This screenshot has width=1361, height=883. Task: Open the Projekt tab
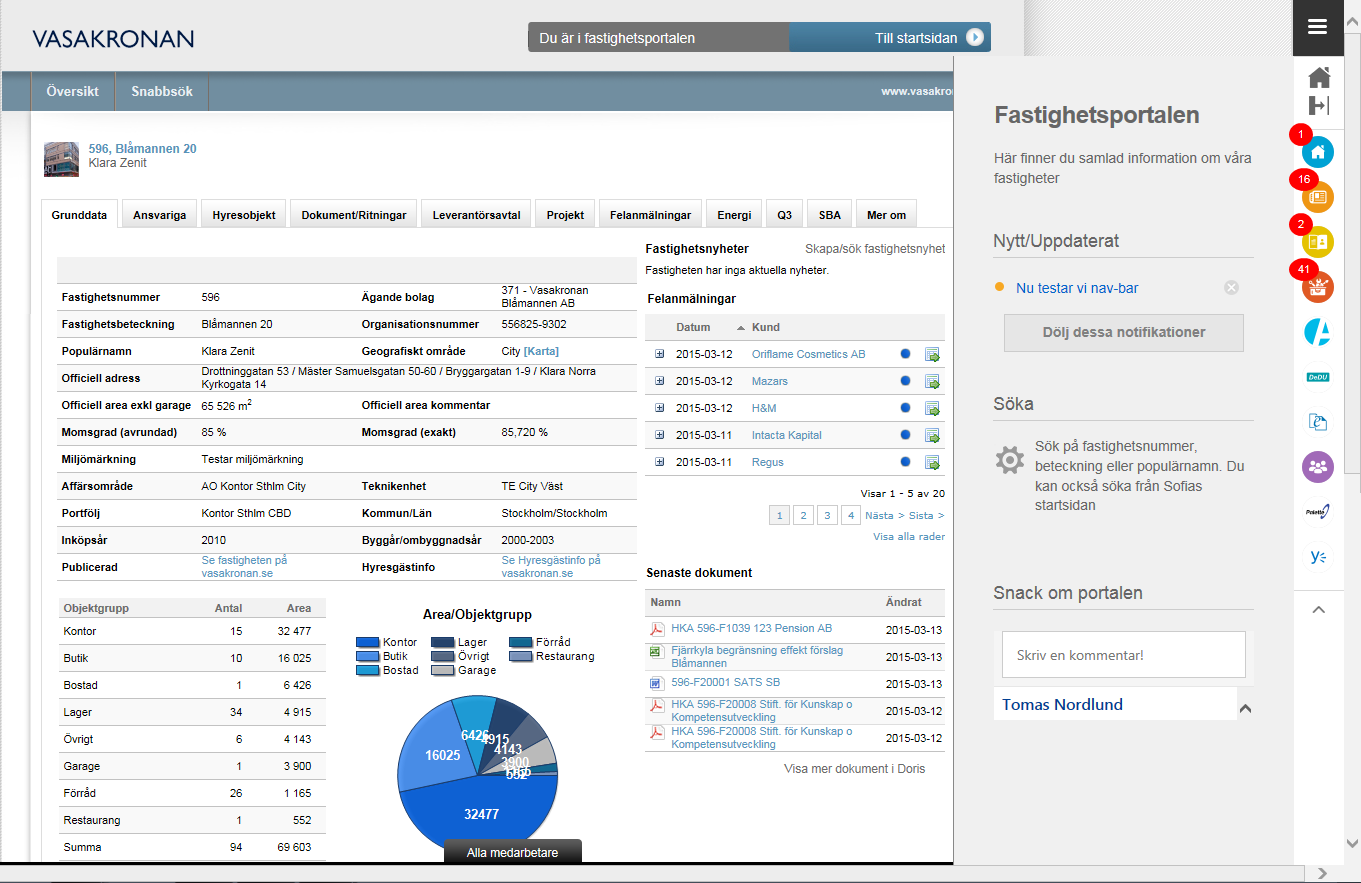566,215
